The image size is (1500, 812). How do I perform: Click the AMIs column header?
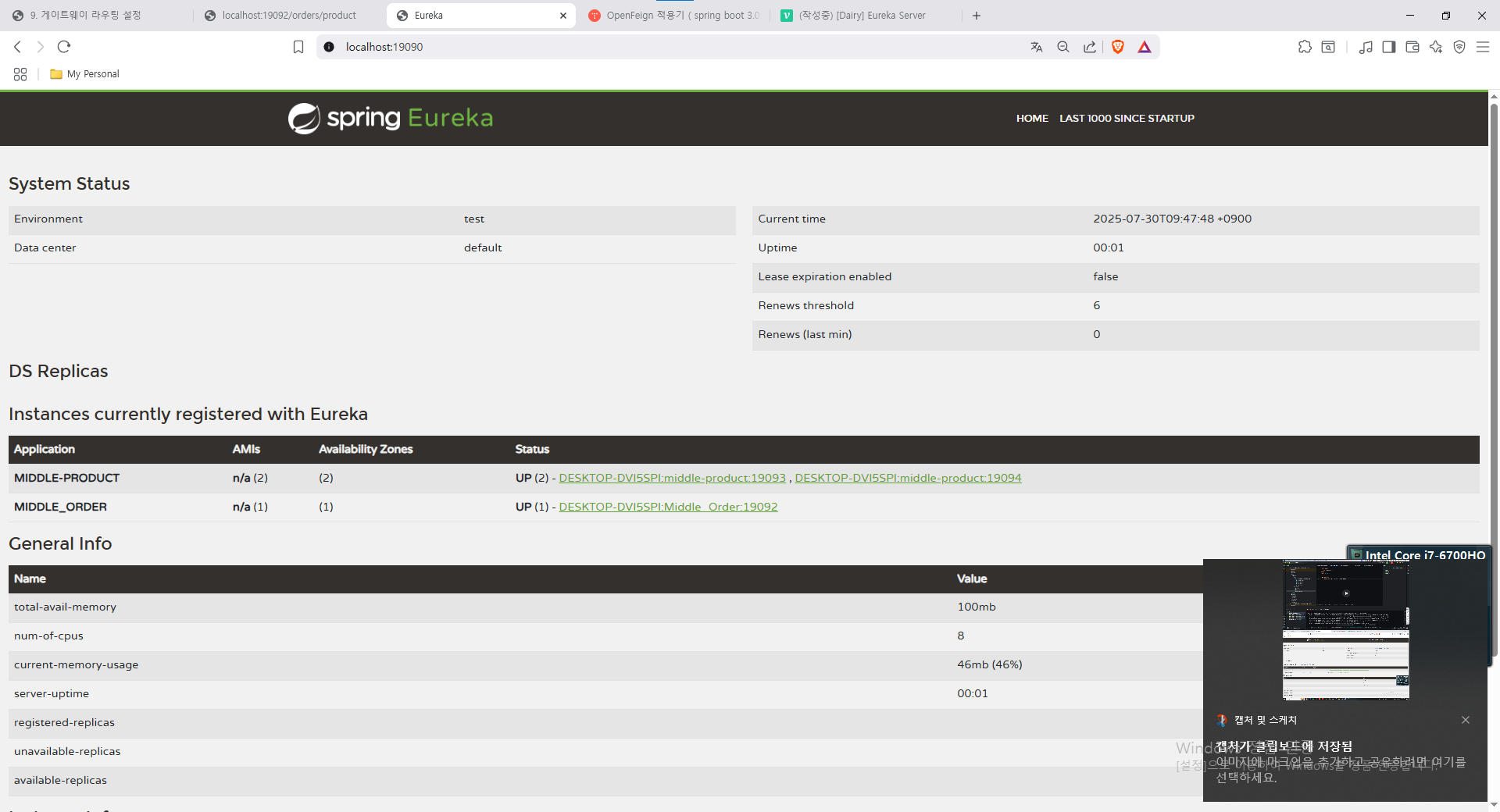246,449
